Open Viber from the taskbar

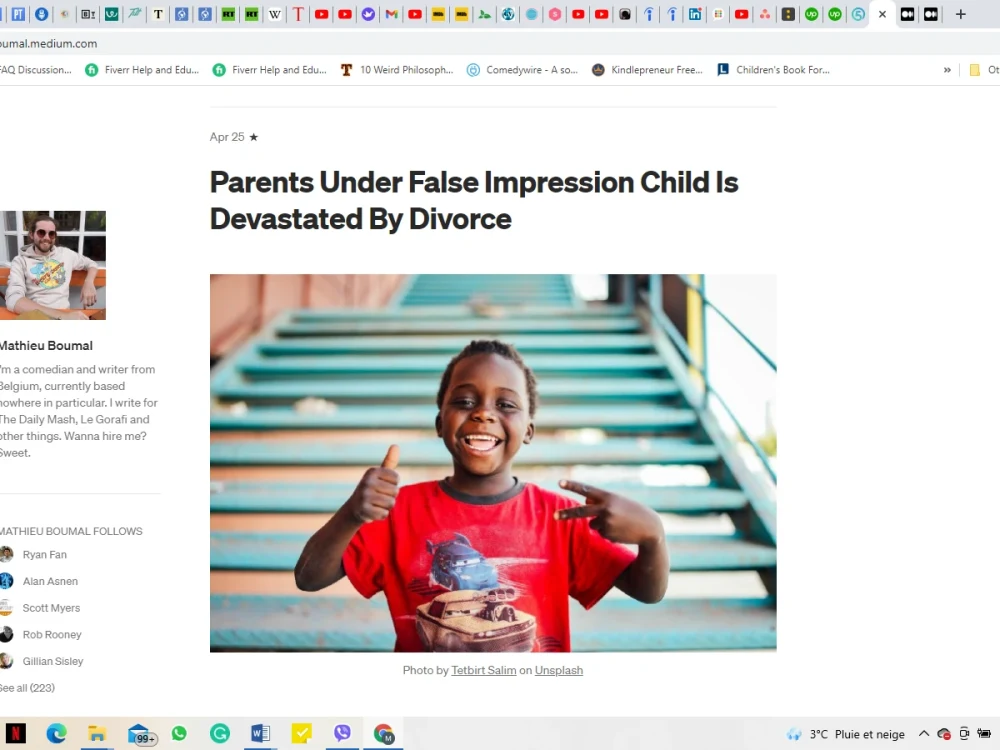[342, 733]
